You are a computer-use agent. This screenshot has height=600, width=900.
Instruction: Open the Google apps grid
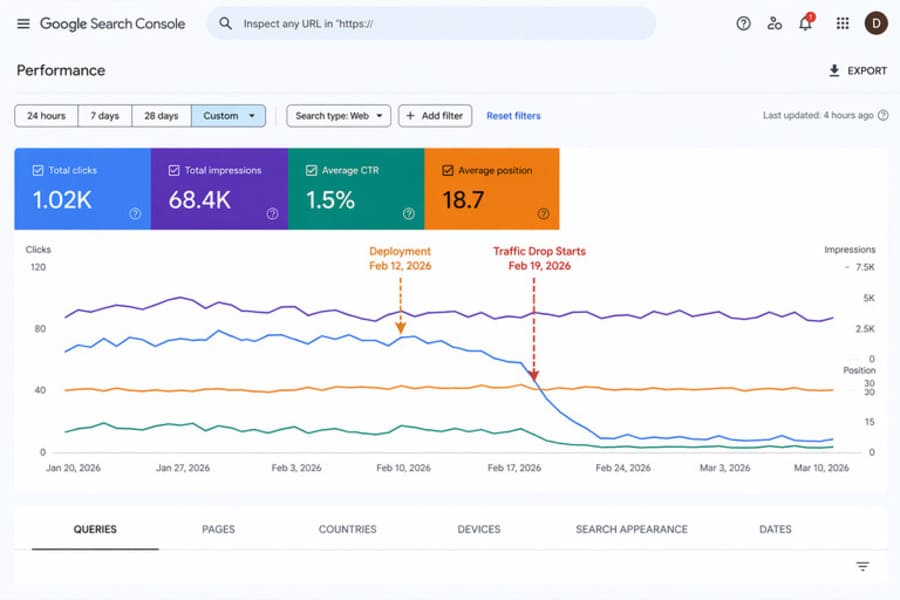(x=842, y=23)
